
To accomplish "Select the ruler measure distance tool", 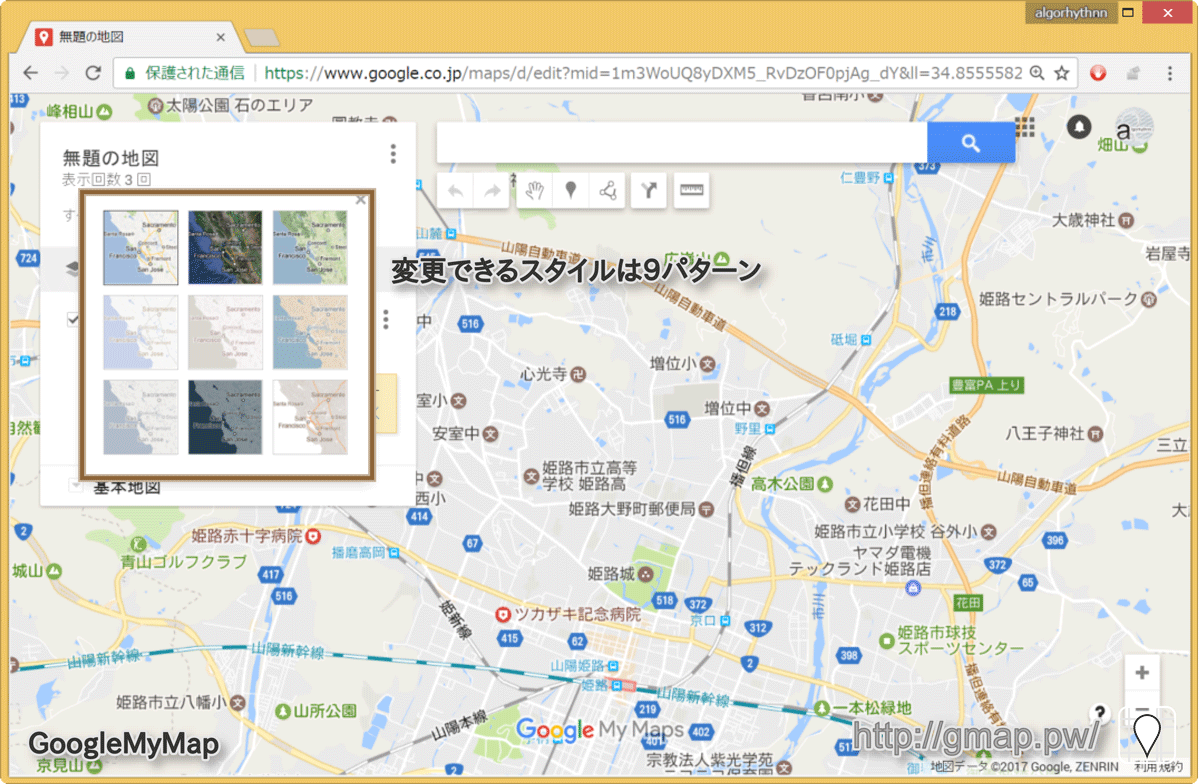I will [691, 191].
